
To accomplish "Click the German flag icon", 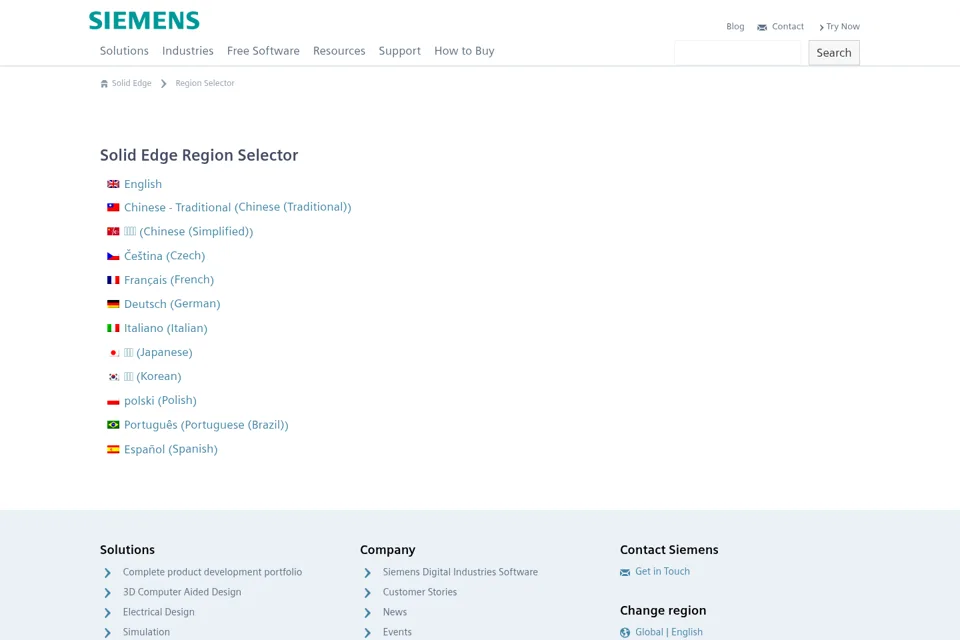I will point(113,304).
